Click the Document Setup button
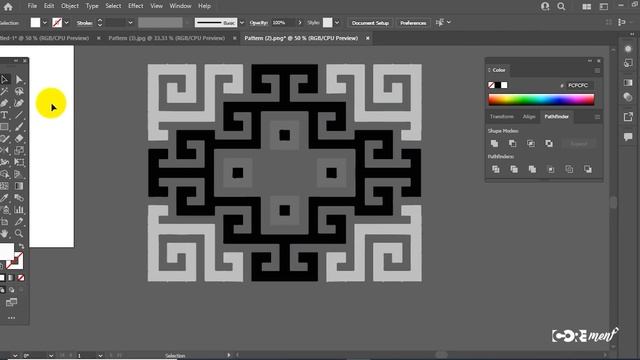This screenshot has width=640, height=360. [370, 23]
